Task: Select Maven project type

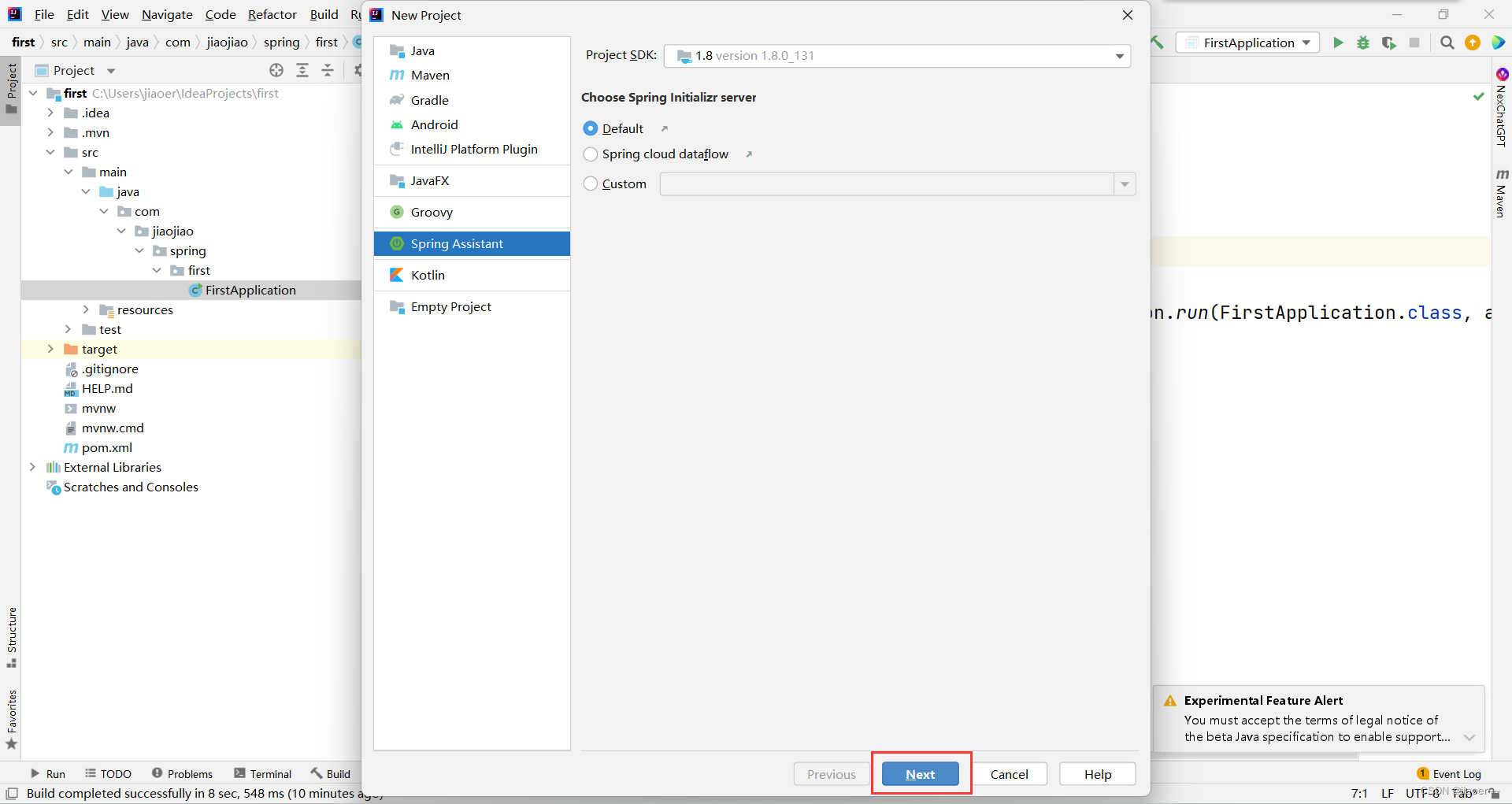Action: tap(472, 75)
